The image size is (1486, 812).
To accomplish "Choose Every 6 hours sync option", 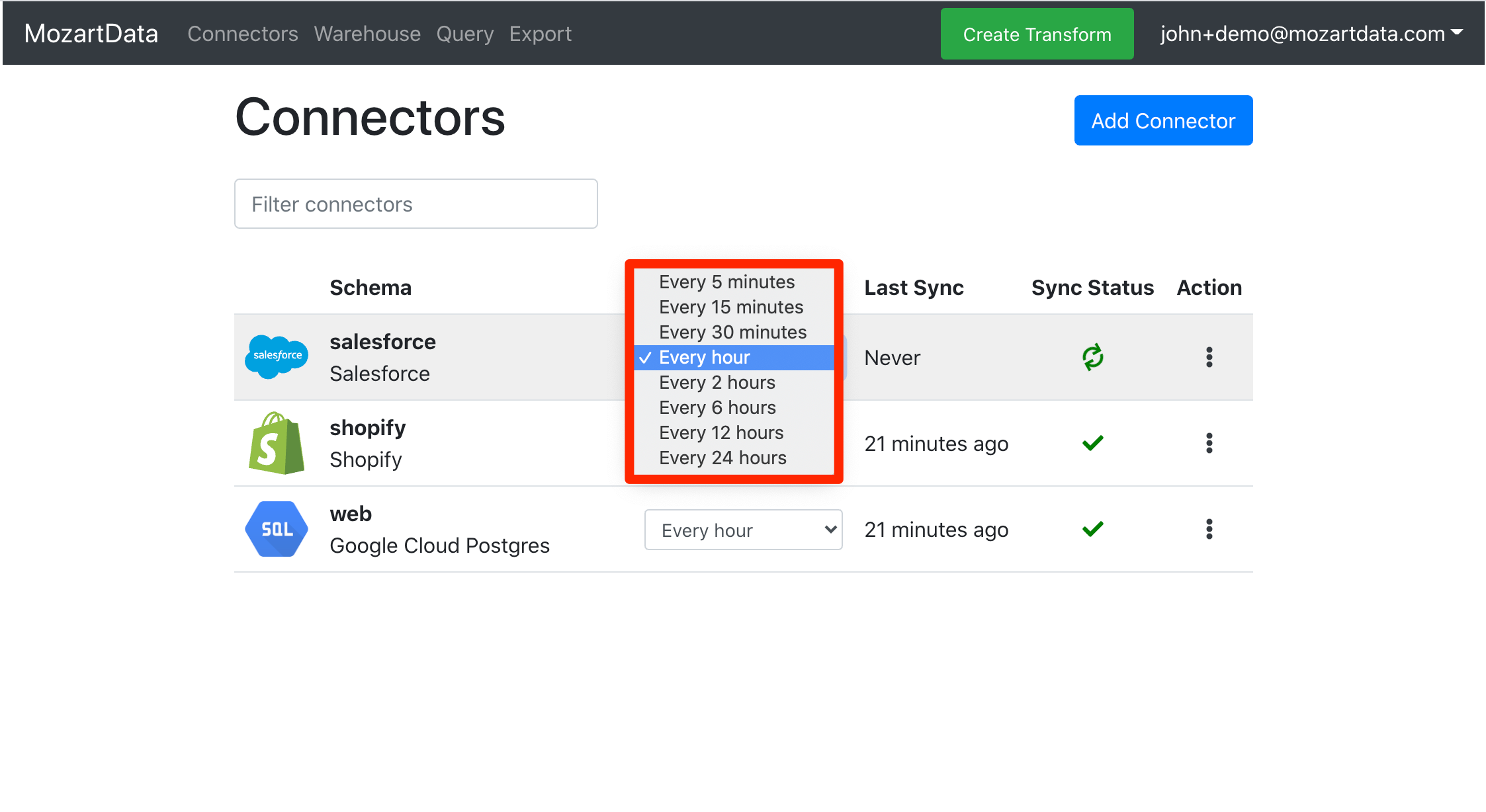I will click(734, 407).
